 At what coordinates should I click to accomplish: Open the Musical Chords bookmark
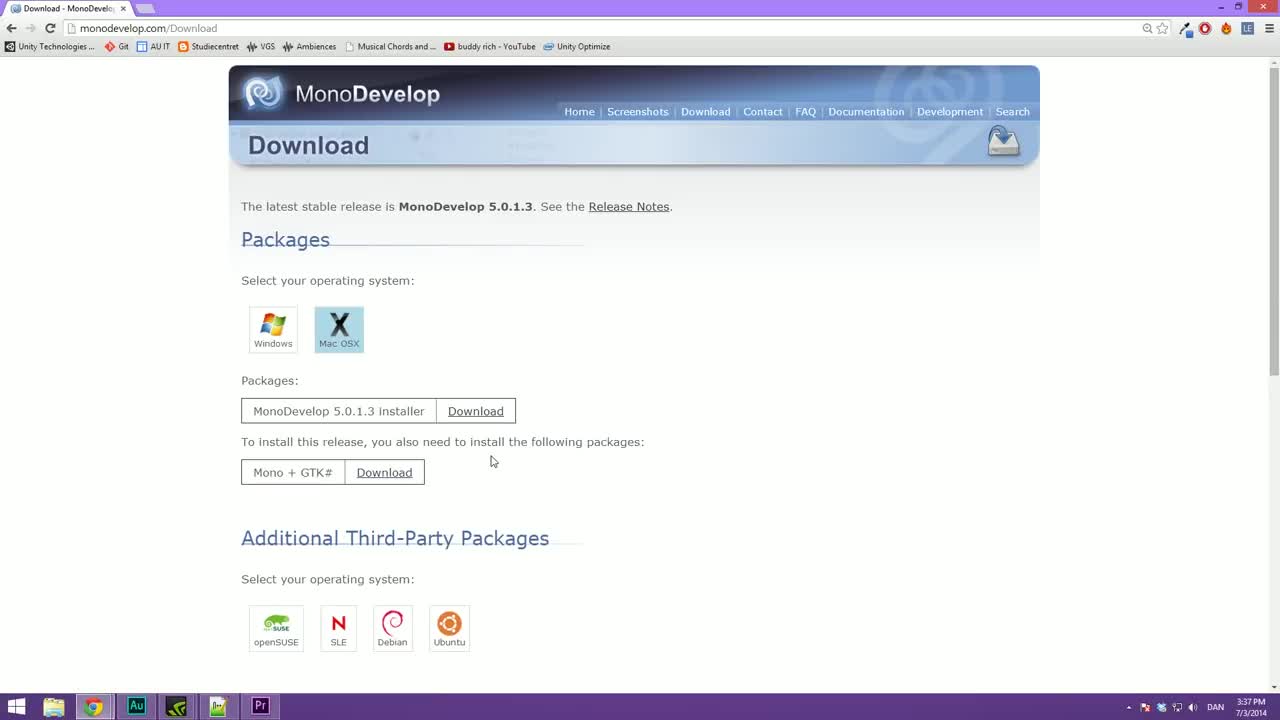[x=391, y=47]
